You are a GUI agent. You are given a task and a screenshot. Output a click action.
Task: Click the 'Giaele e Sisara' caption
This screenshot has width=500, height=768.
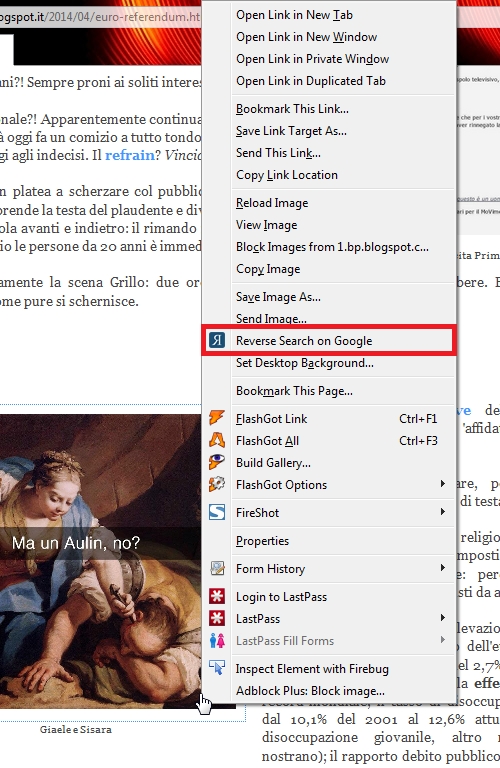pyautogui.click(x=76, y=729)
